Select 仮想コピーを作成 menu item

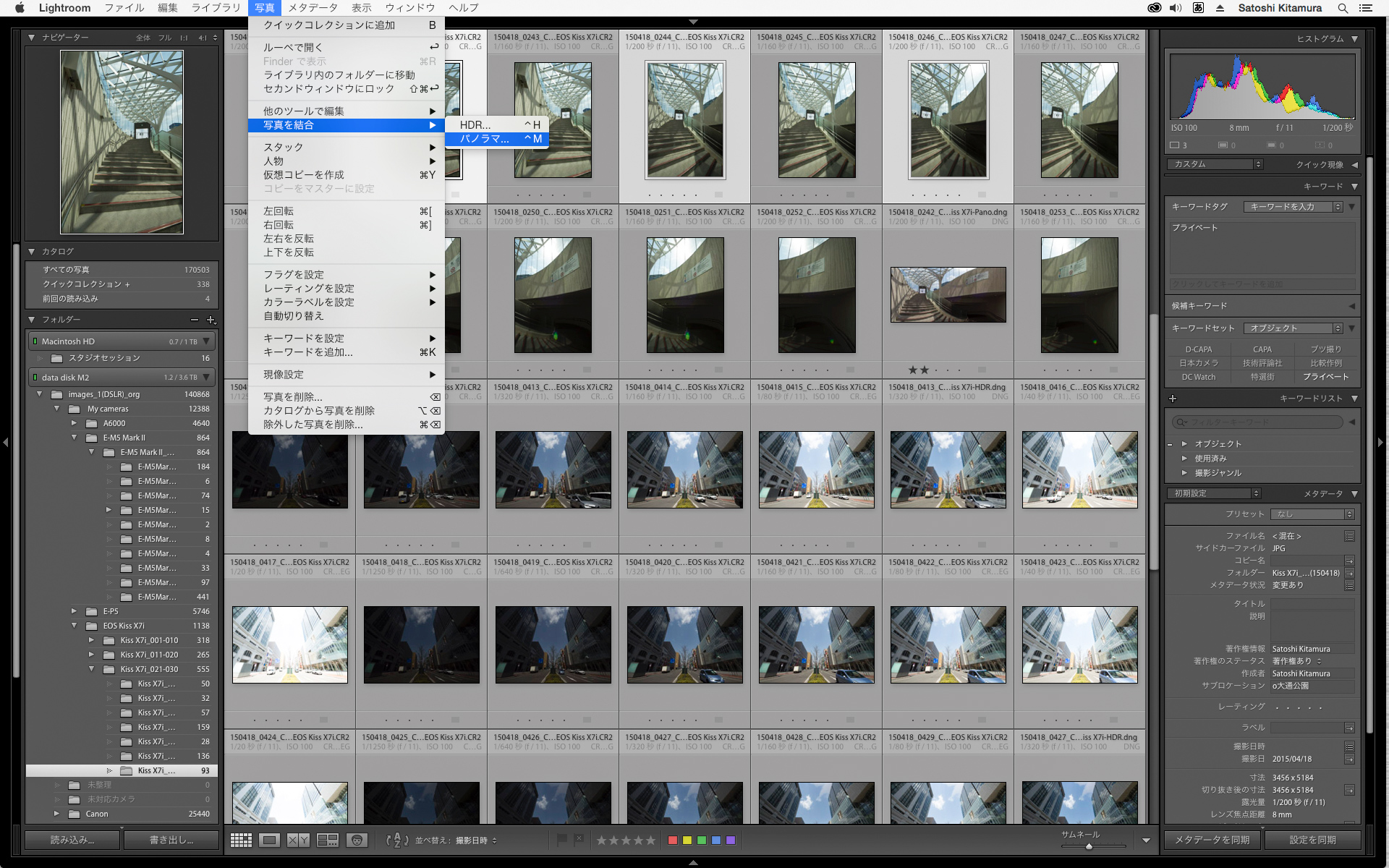pos(347,175)
